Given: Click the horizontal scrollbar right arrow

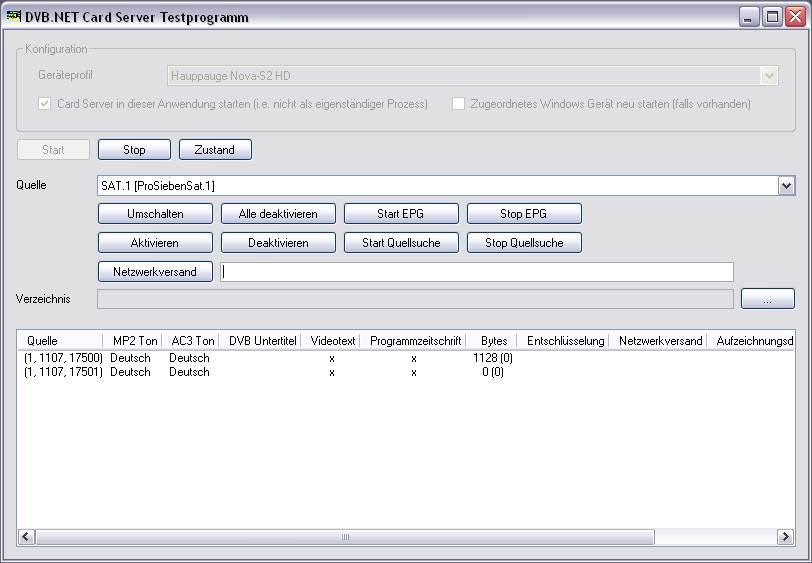Looking at the screenshot, I should click(785, 537).
